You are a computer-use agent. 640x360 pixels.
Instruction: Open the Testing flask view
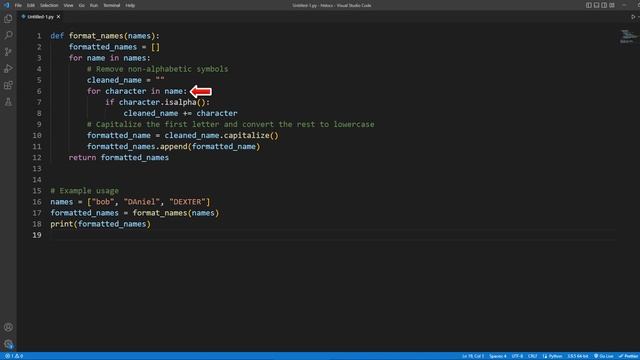click(8, 102)
